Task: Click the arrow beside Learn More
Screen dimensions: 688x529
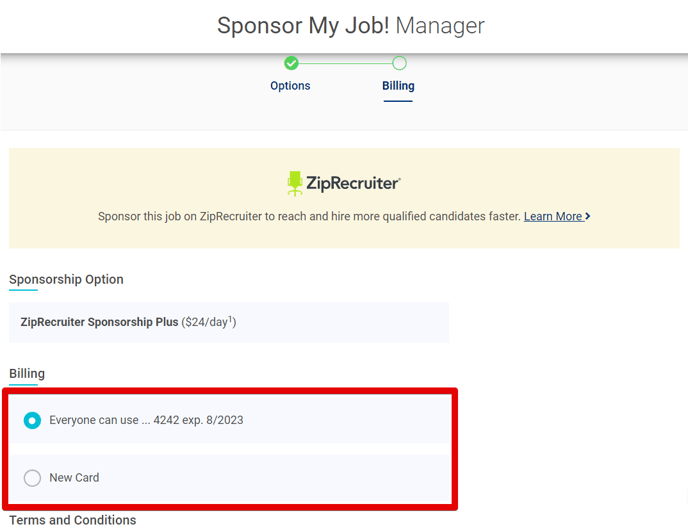Action: [x=587, y=216]
